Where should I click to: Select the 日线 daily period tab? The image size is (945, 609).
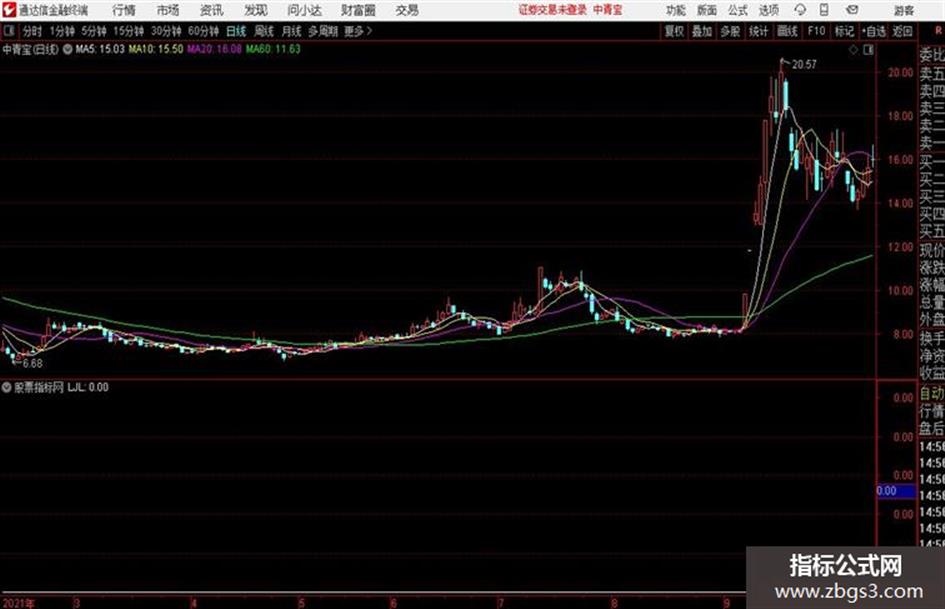pos(236,31)
